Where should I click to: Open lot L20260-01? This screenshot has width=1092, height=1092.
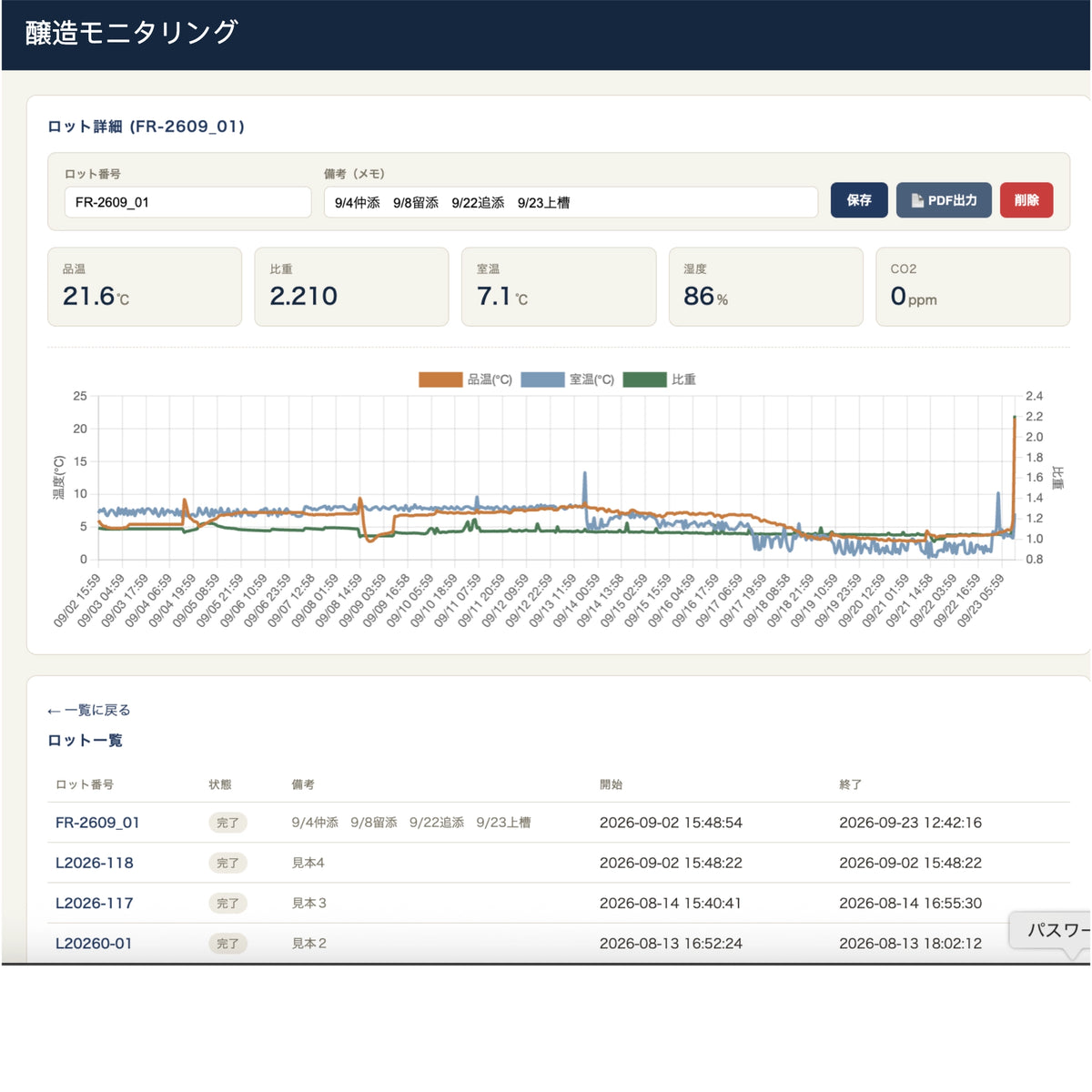(94, 944)
